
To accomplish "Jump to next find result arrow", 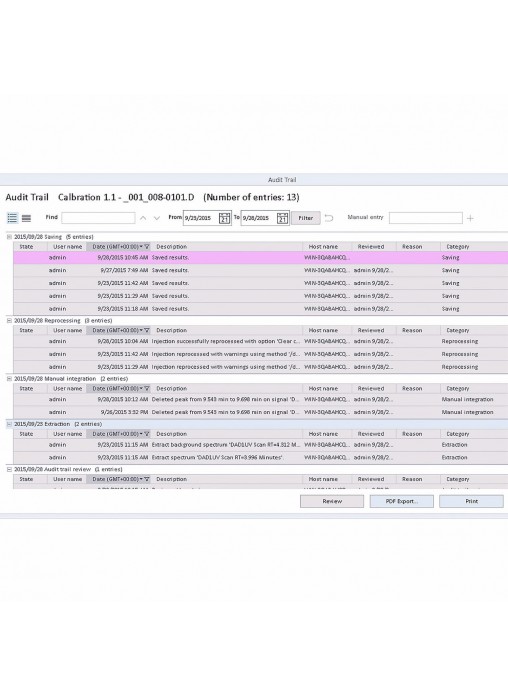I will (156, 218).
